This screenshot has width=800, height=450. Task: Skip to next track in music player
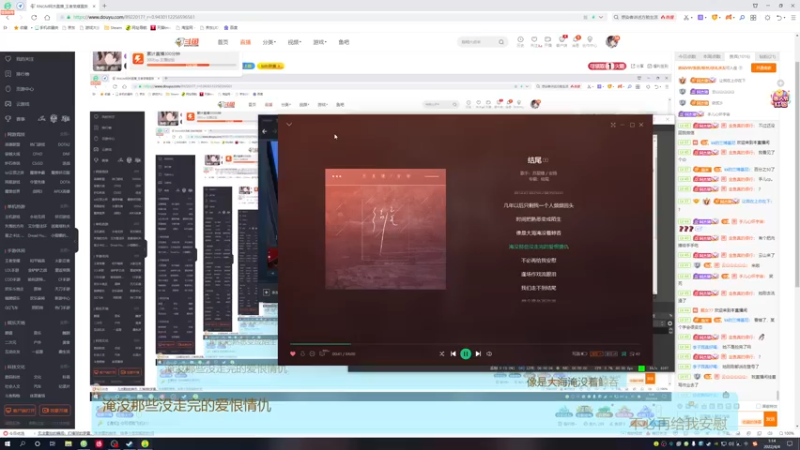478,354
